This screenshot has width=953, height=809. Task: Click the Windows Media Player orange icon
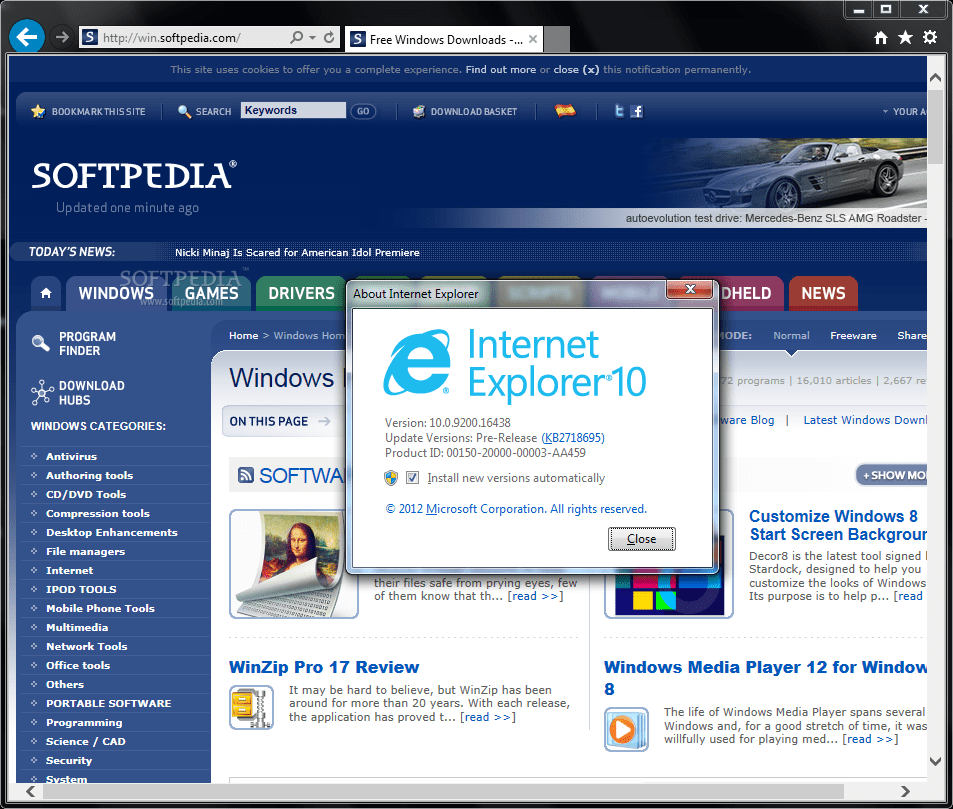click(626, 729)
